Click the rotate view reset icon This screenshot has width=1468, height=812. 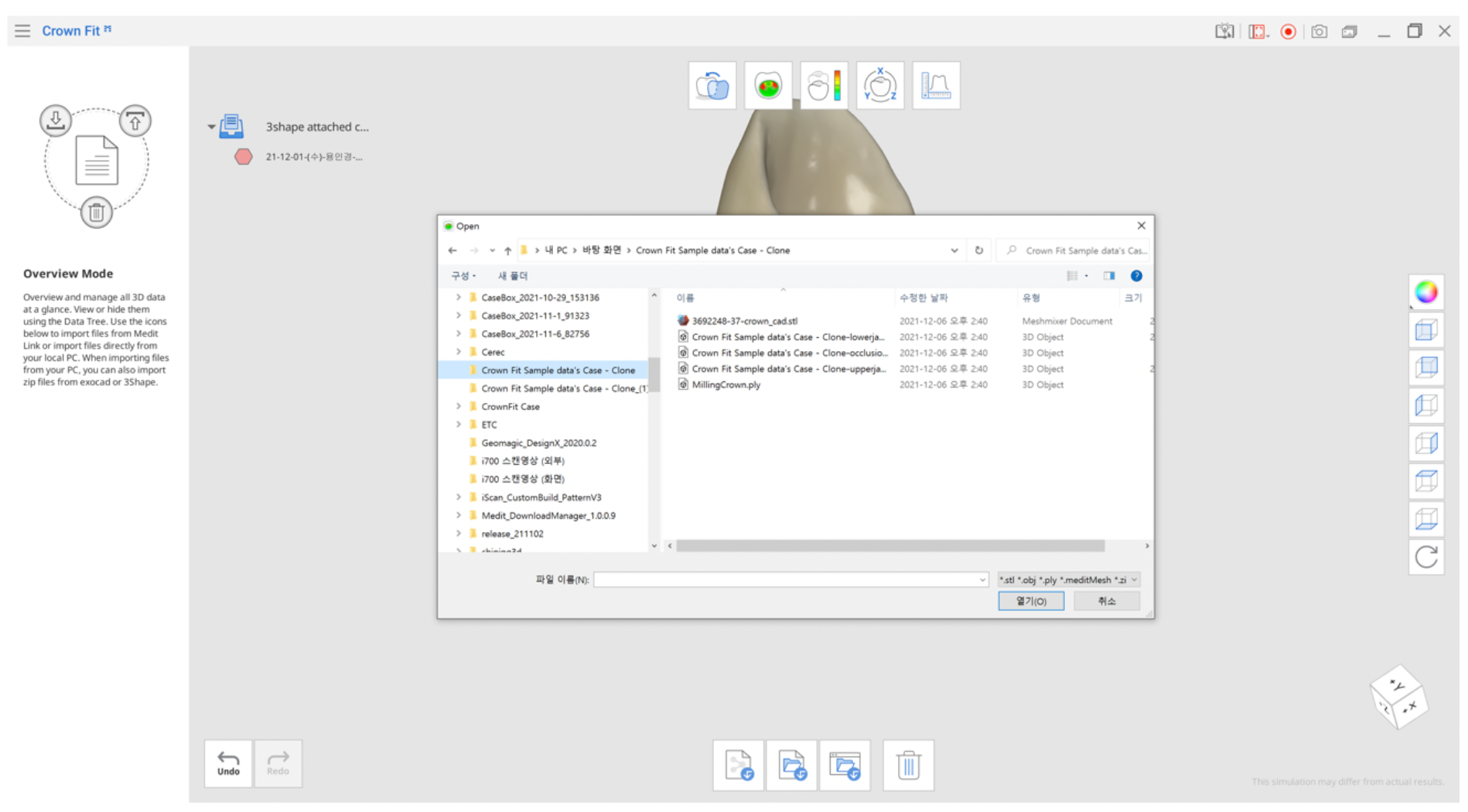coord(1426,557)
